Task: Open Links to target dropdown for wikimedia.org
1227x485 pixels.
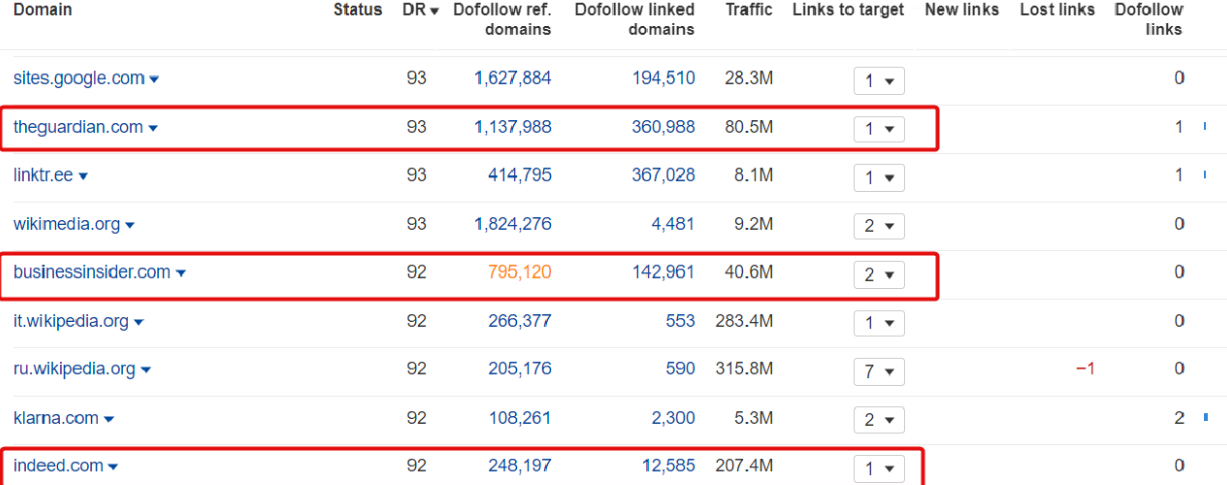Action: point(879,226)
